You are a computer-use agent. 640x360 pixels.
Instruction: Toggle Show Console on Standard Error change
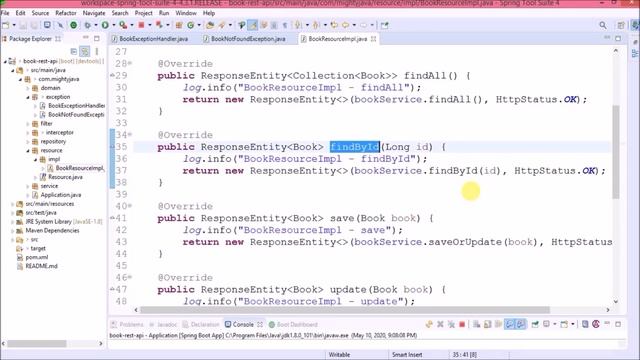(521, 324)
